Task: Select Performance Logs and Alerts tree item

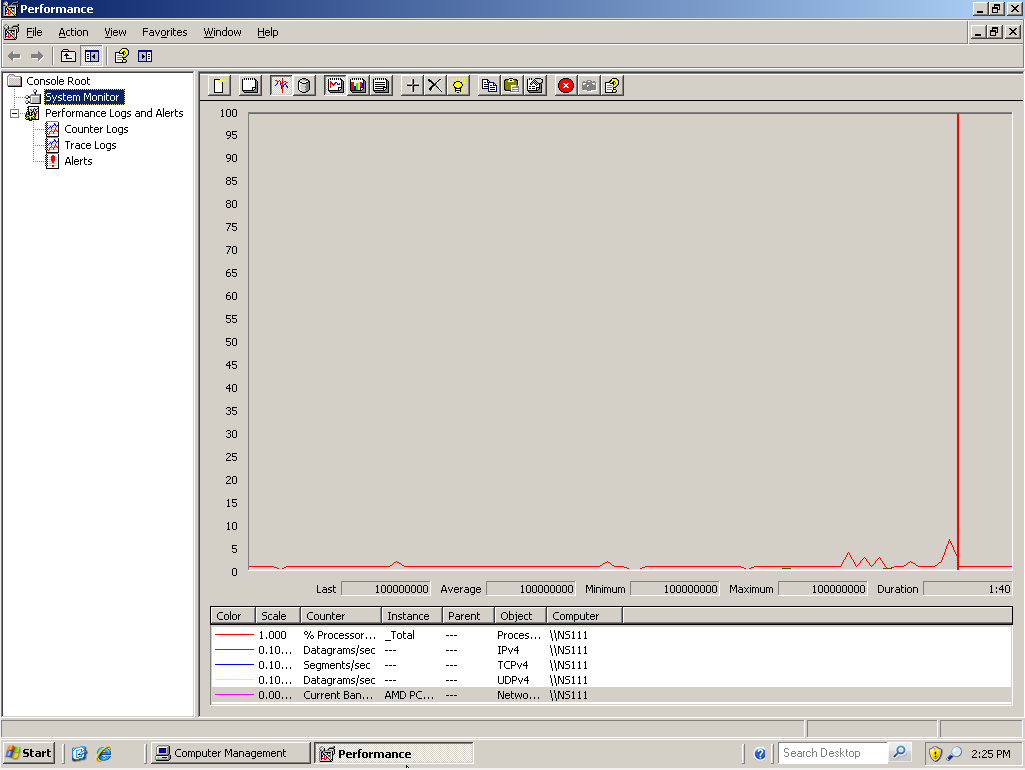Action: [114, 113]
